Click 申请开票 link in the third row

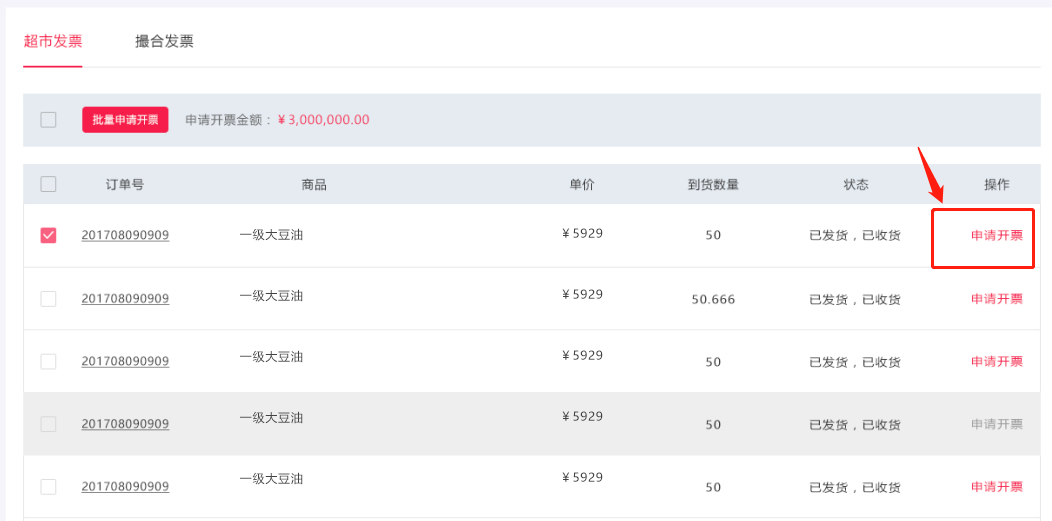tap(997, 361)
